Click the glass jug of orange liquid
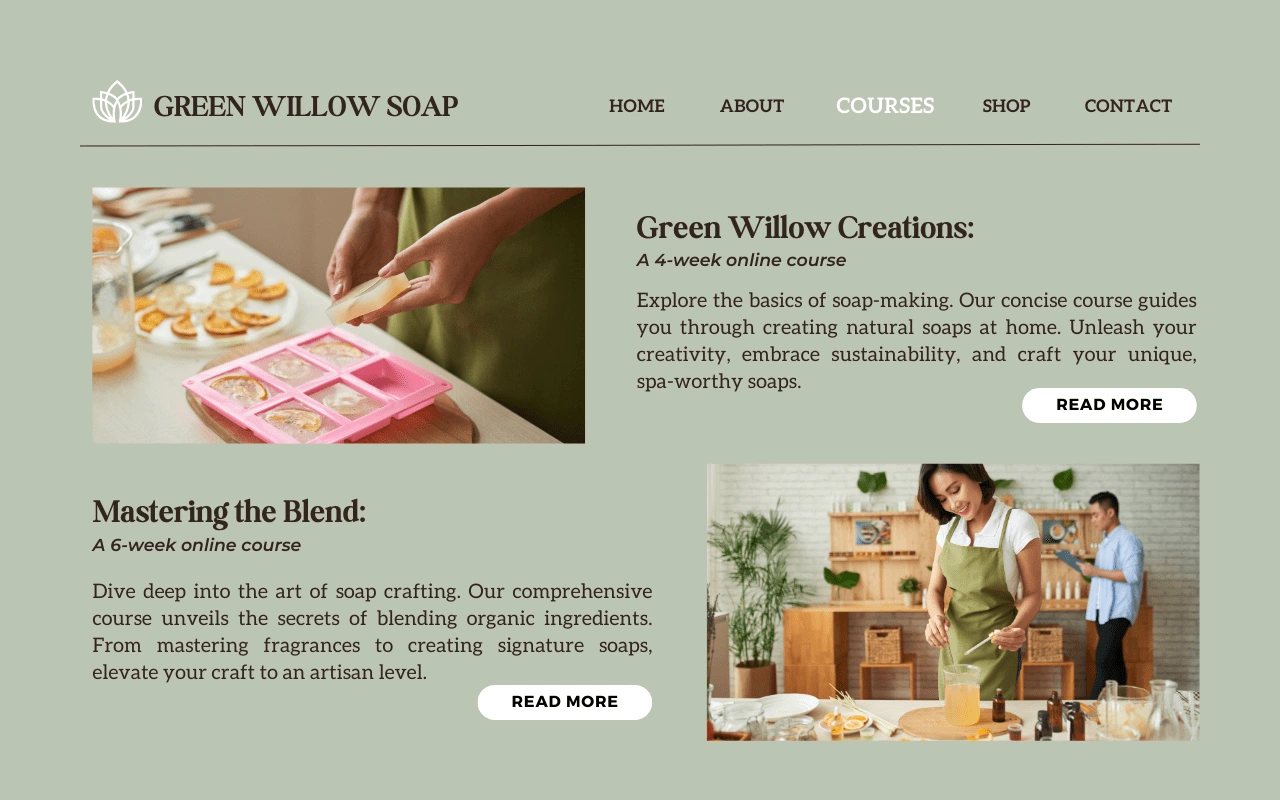Image resolution: width=1280 pixels, height=800 pixels. coord(962,695)
